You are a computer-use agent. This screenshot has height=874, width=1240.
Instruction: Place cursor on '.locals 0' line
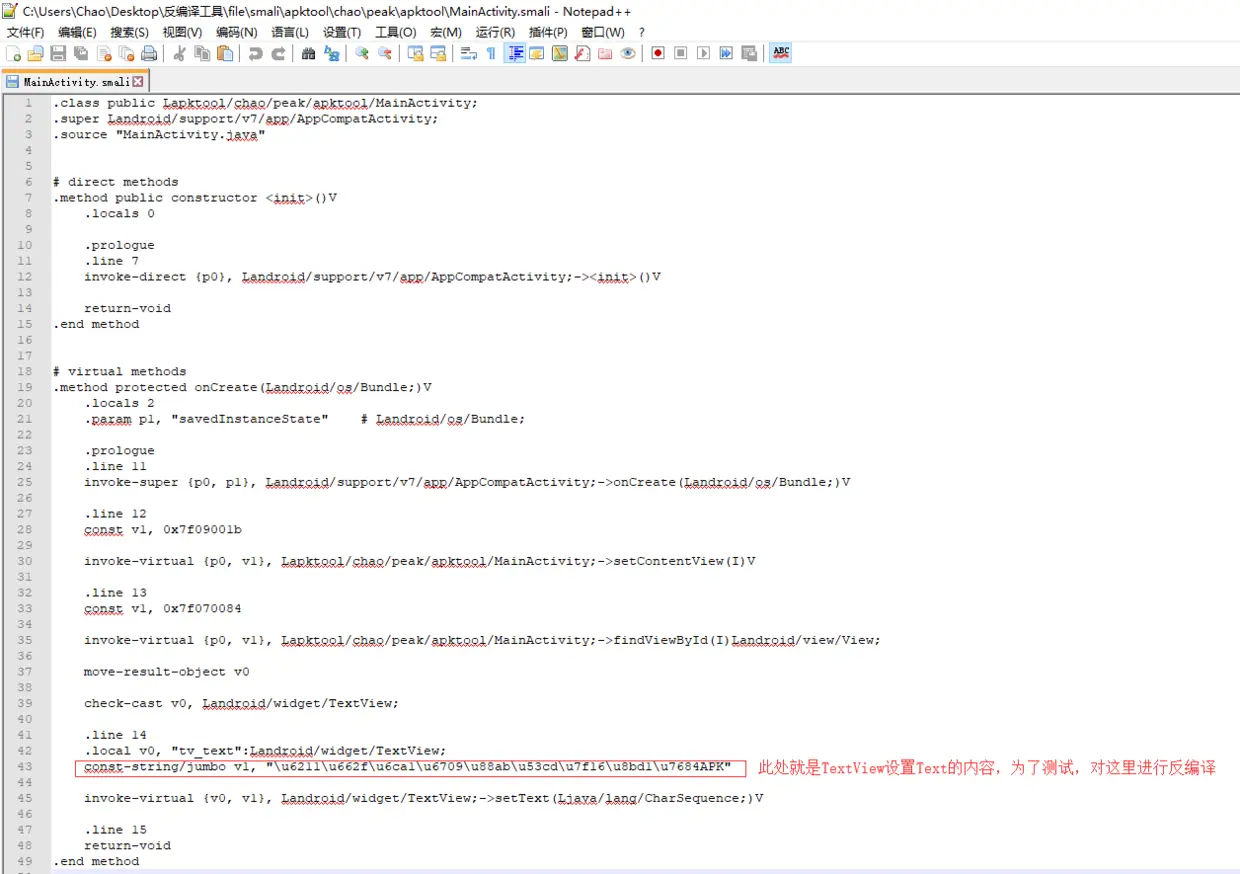click(x=119, y=213)
